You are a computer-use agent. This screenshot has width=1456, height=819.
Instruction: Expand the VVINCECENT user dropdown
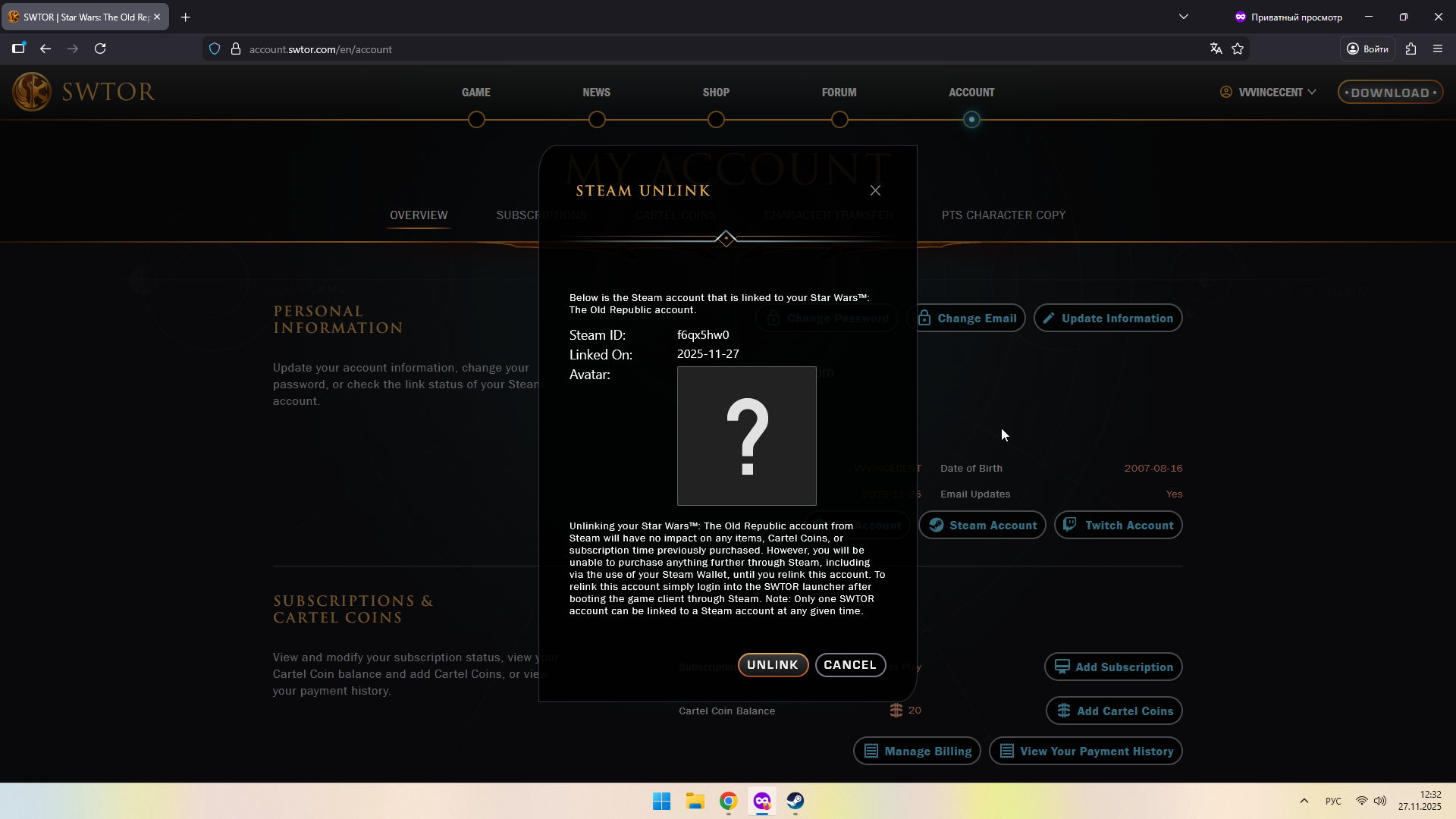click(x=1269, y=92)
